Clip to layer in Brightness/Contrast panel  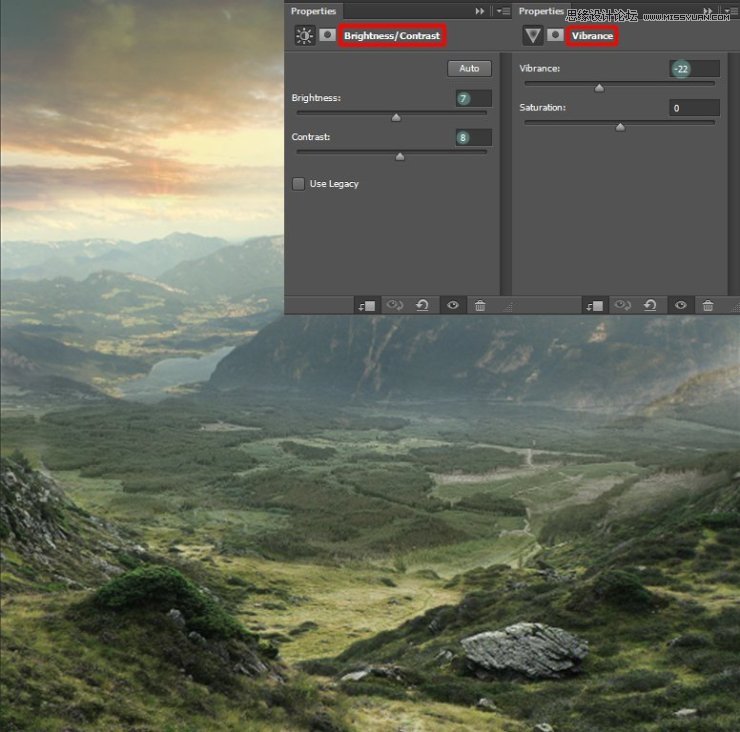point(367,306)
